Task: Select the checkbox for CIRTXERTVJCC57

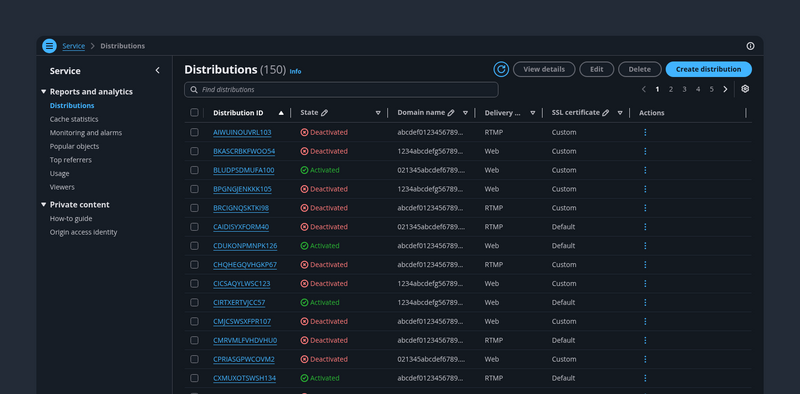Action: (x=194, y=302)
